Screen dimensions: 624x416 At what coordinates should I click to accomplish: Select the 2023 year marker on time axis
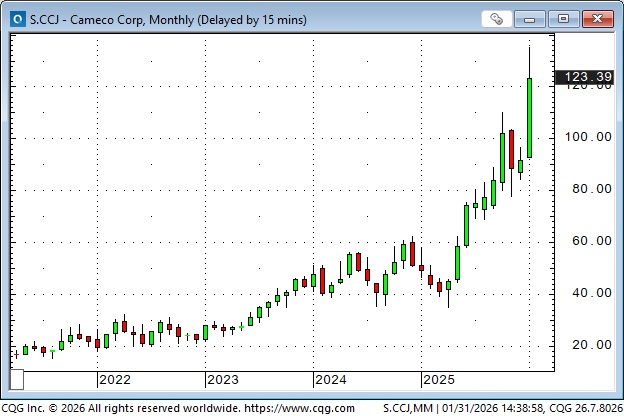tap(222, 380)
